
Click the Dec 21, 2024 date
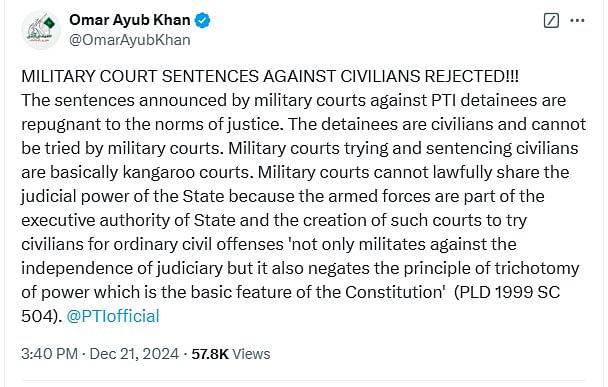134,354
